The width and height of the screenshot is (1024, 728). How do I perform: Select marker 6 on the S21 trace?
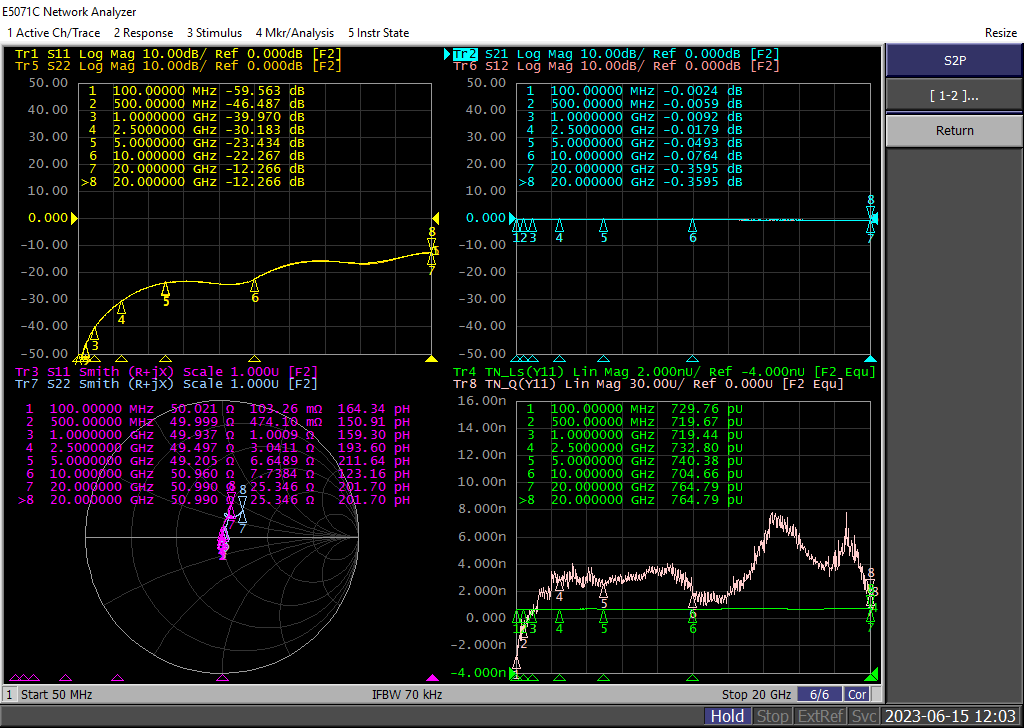pyautogui.click(x=692, y=230)
